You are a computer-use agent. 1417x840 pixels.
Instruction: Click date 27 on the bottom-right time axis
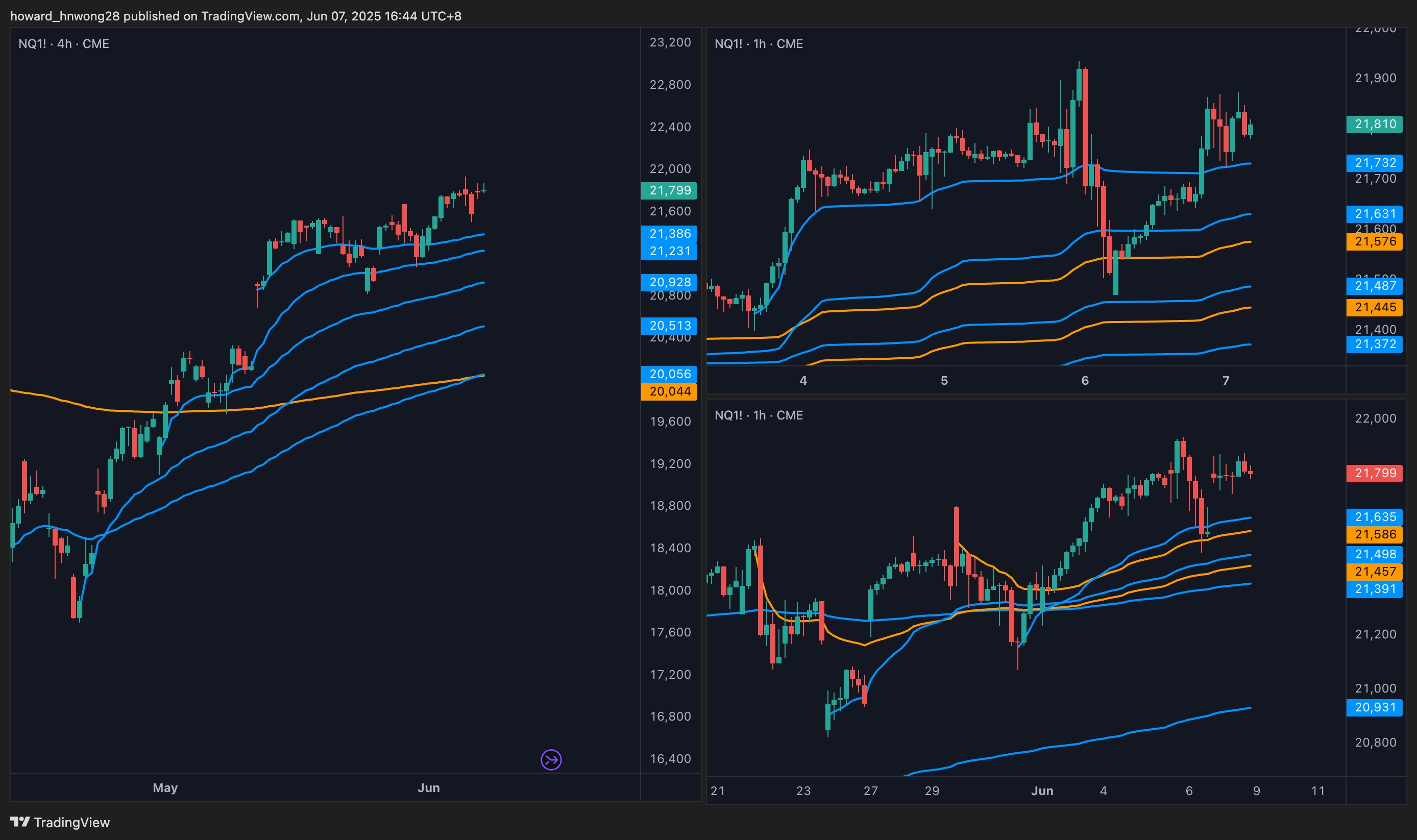point(870,790)
